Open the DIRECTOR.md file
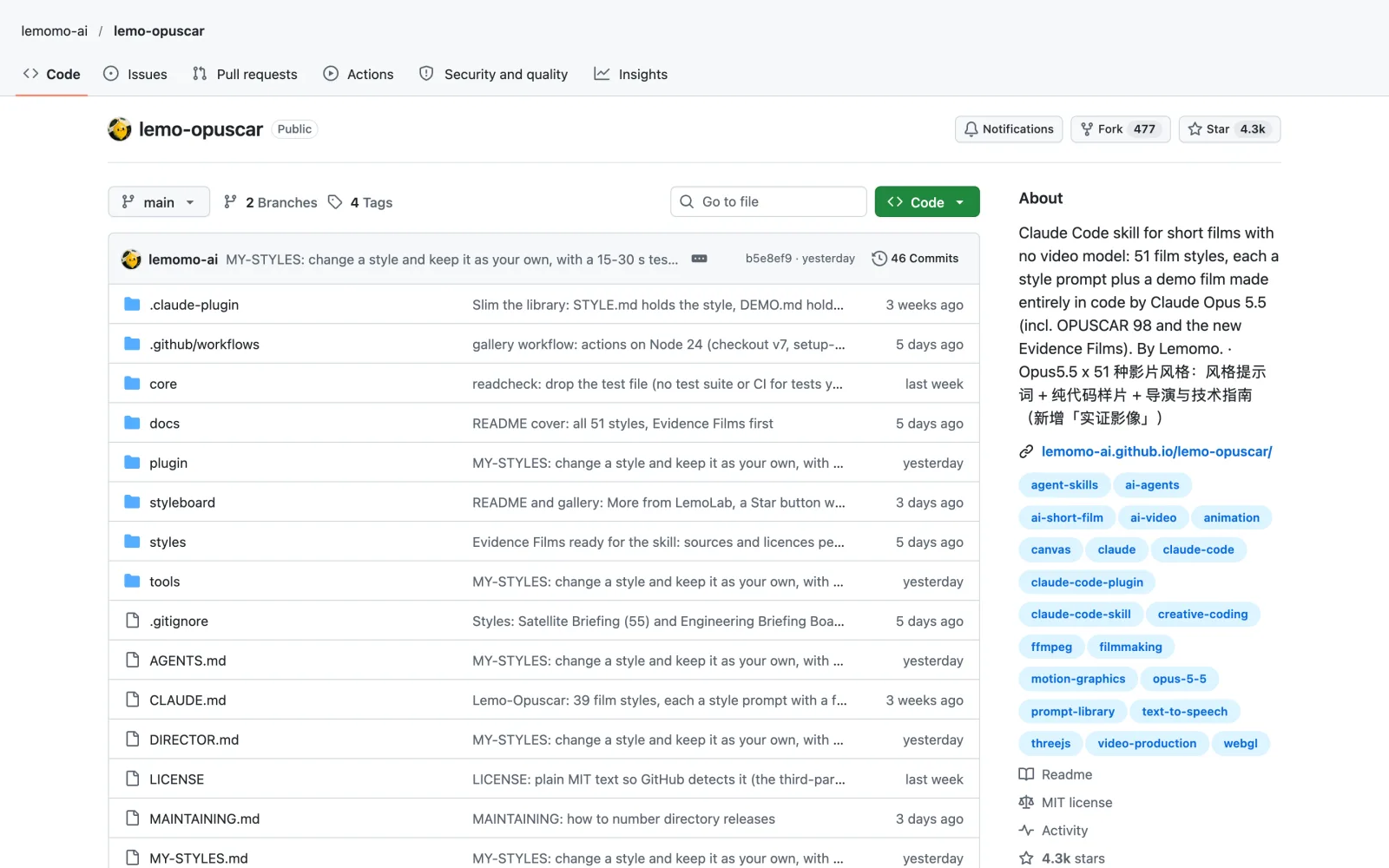The image size is (1389, 868). click(x=194, y=740)
